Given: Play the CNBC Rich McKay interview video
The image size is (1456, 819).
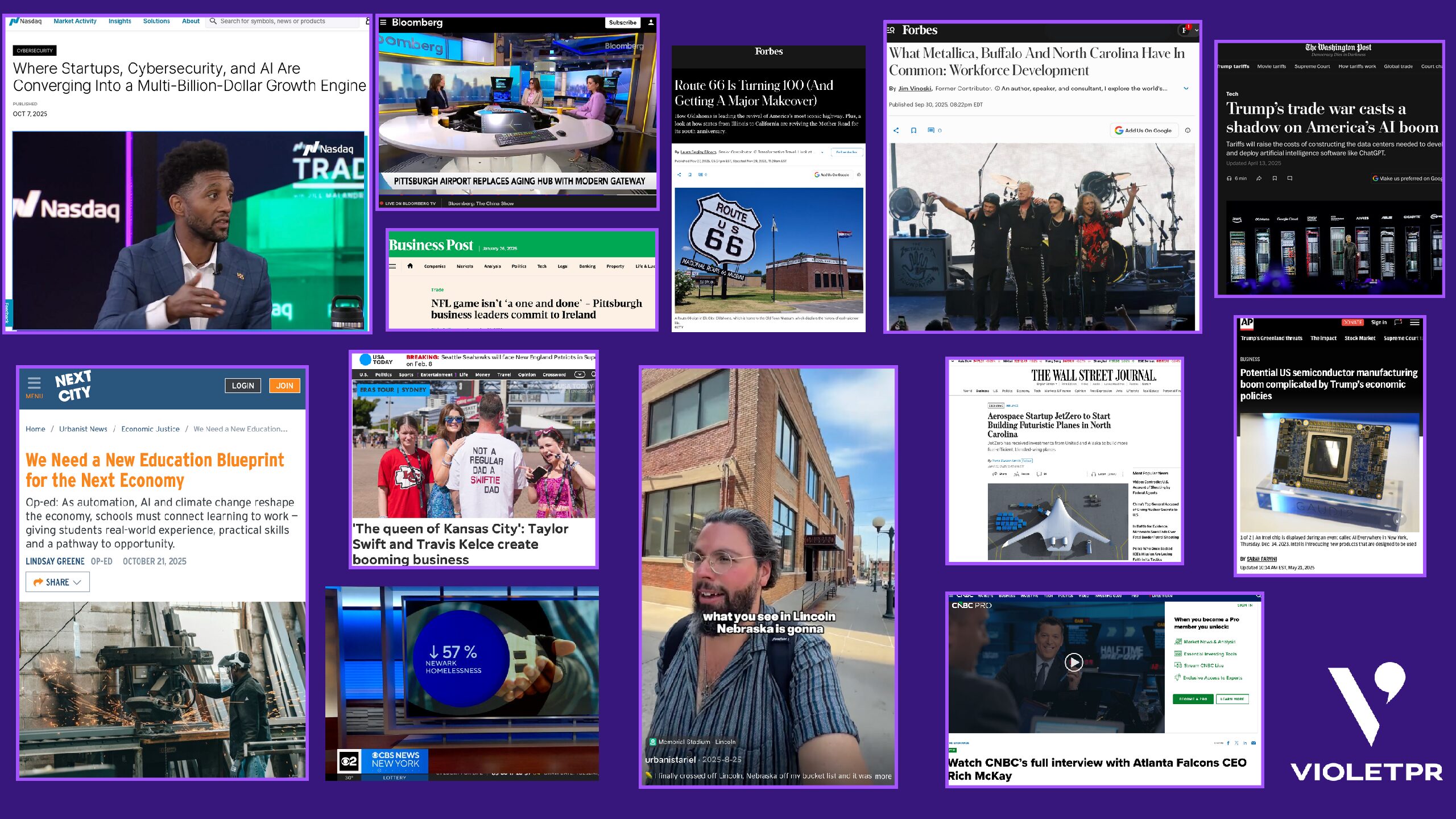Looking at the screenshot, I should point(1073,661).
